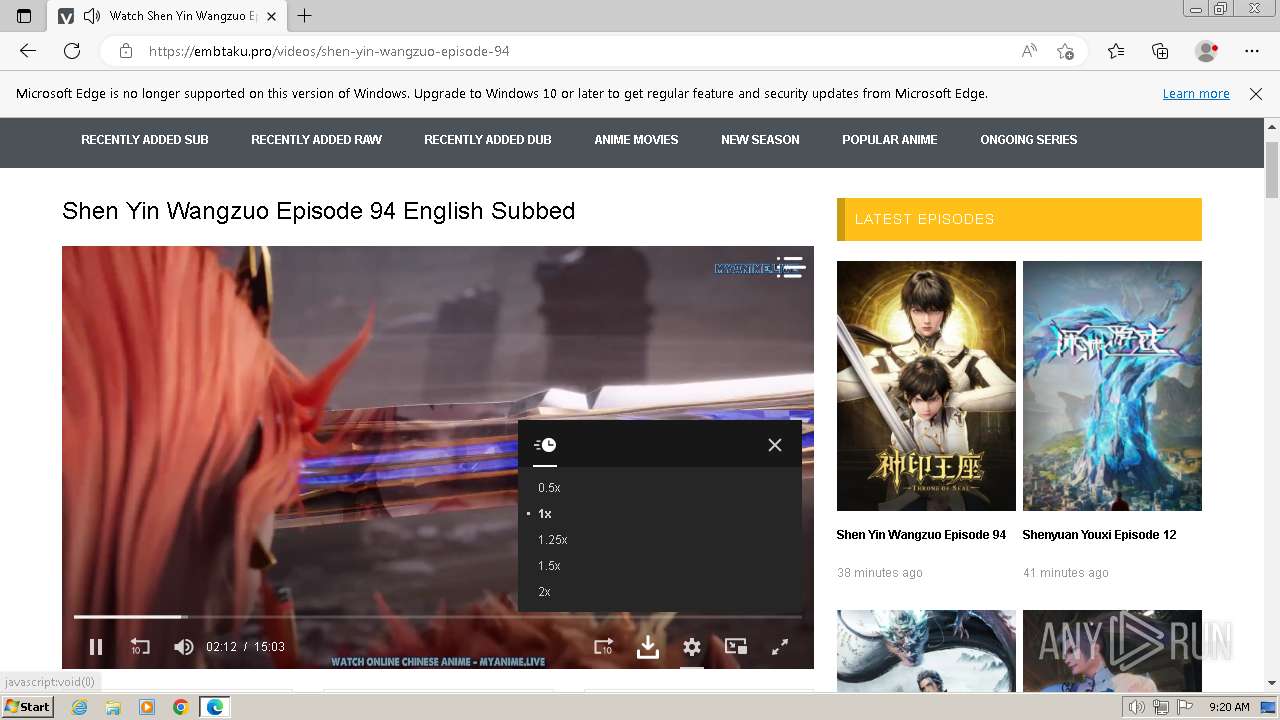
Task: Open Edge Settings and more menu
Action: pyautogui.click(x=1252, y=51)
